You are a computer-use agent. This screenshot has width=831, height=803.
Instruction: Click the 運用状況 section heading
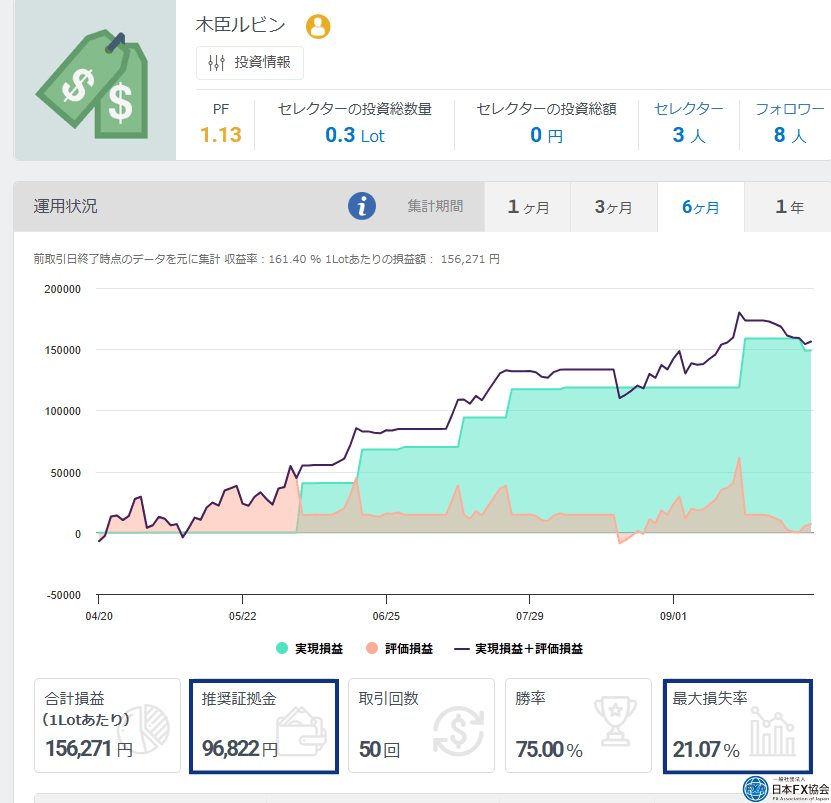[65, 206]
